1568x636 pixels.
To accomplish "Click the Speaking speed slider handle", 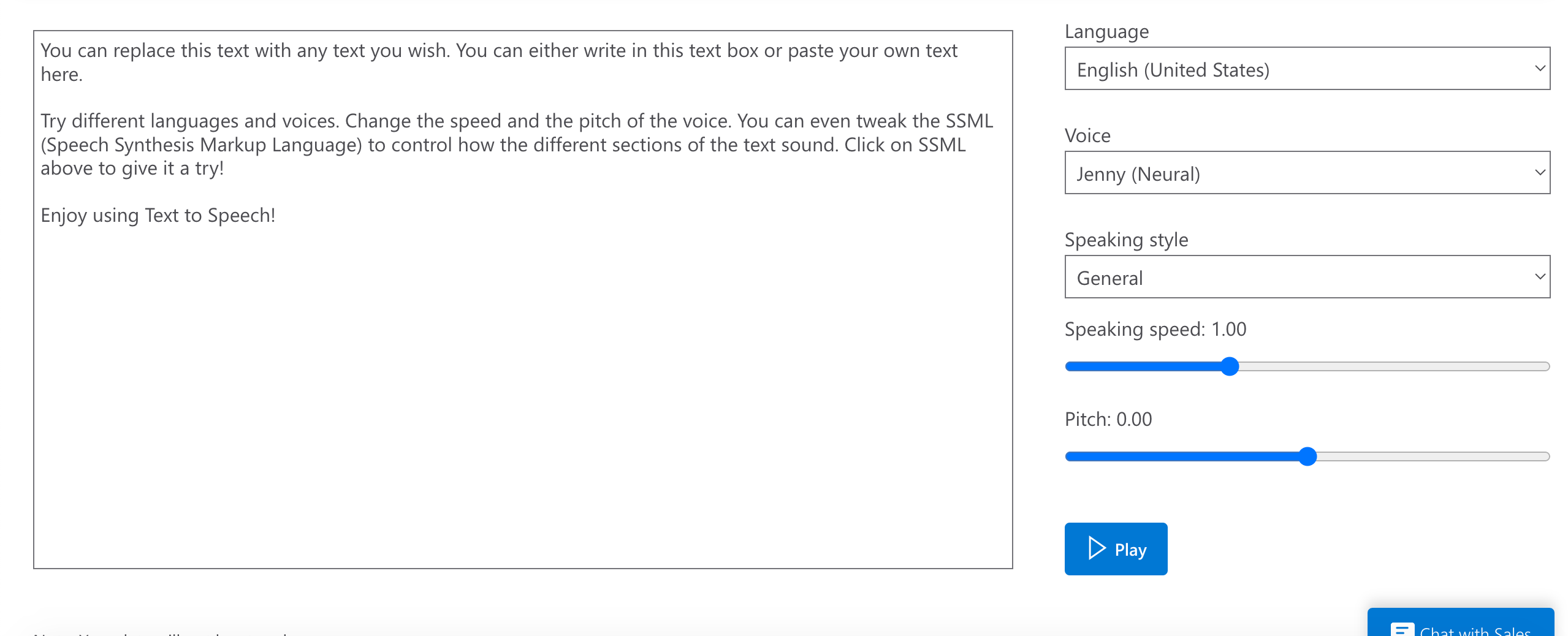I will pos(1229,366).
